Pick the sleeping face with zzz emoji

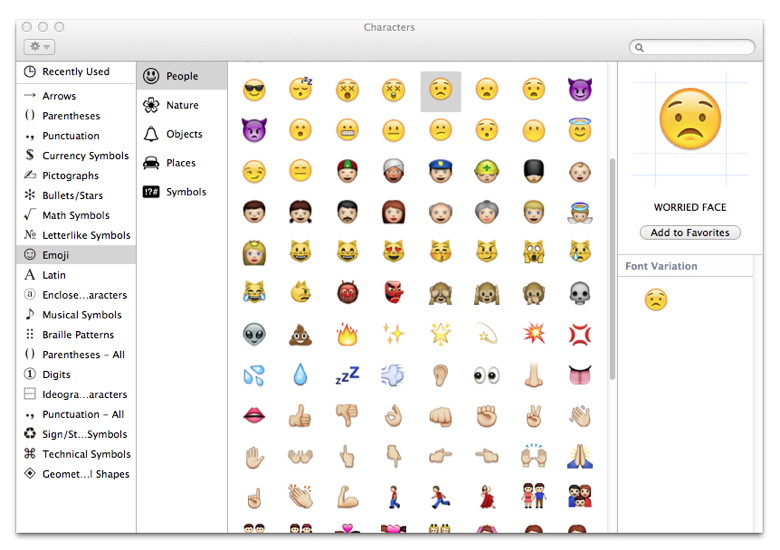click(x=300, y=89)
